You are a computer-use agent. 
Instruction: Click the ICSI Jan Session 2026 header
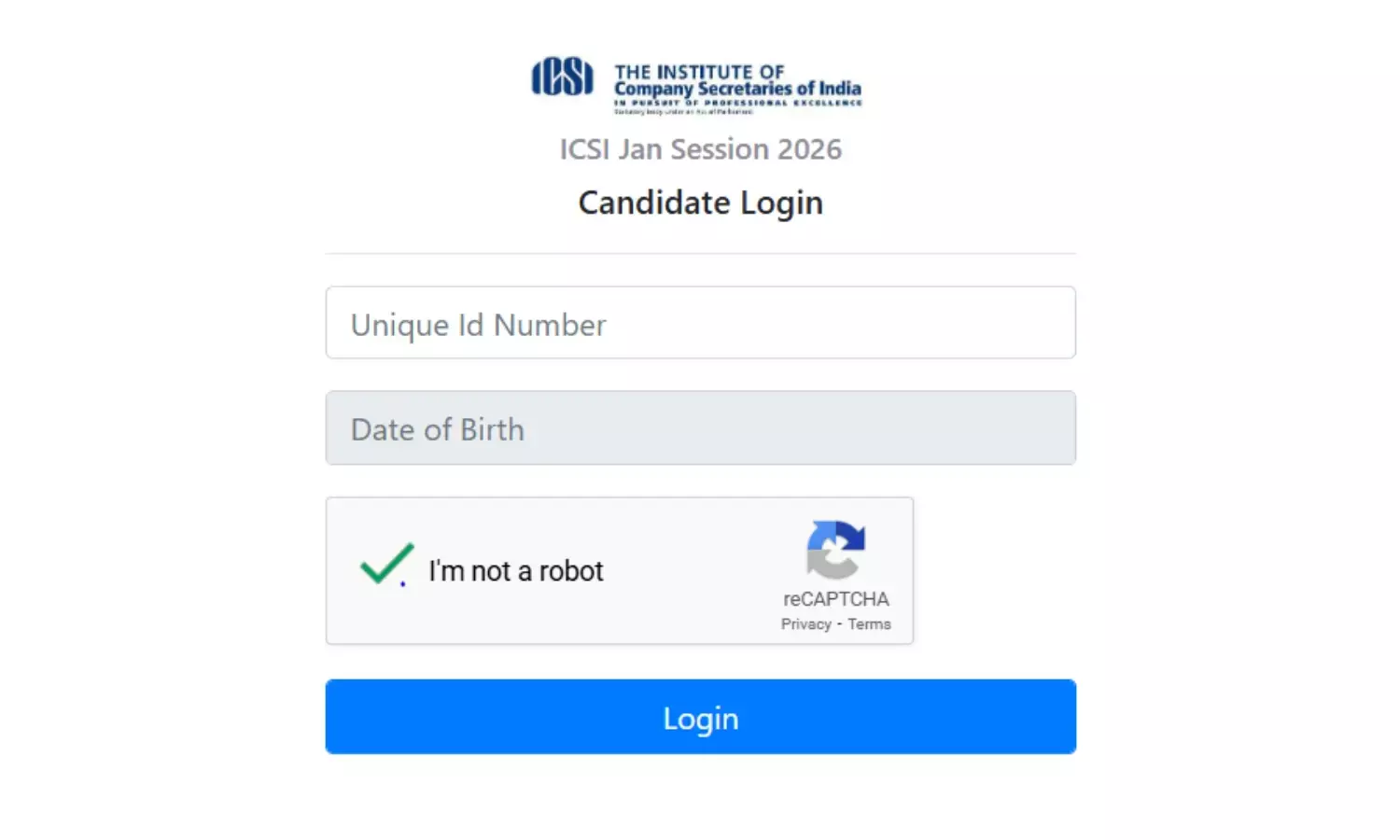[700, 148]
